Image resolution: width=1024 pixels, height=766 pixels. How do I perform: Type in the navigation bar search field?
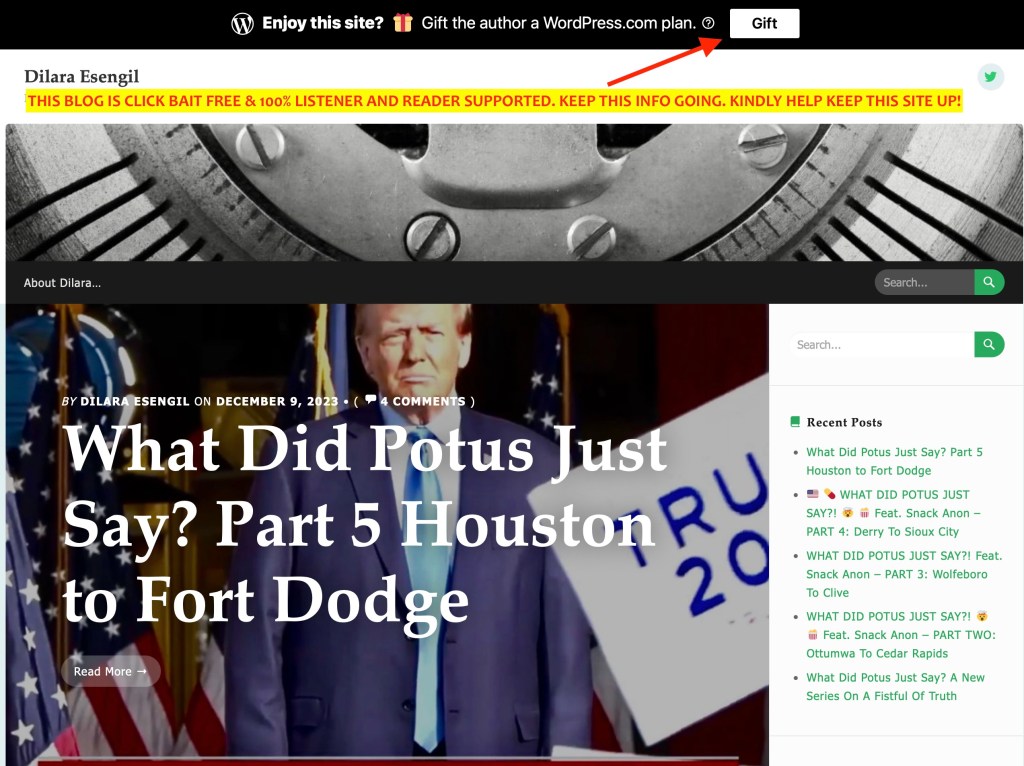click(x=924, y=283)
